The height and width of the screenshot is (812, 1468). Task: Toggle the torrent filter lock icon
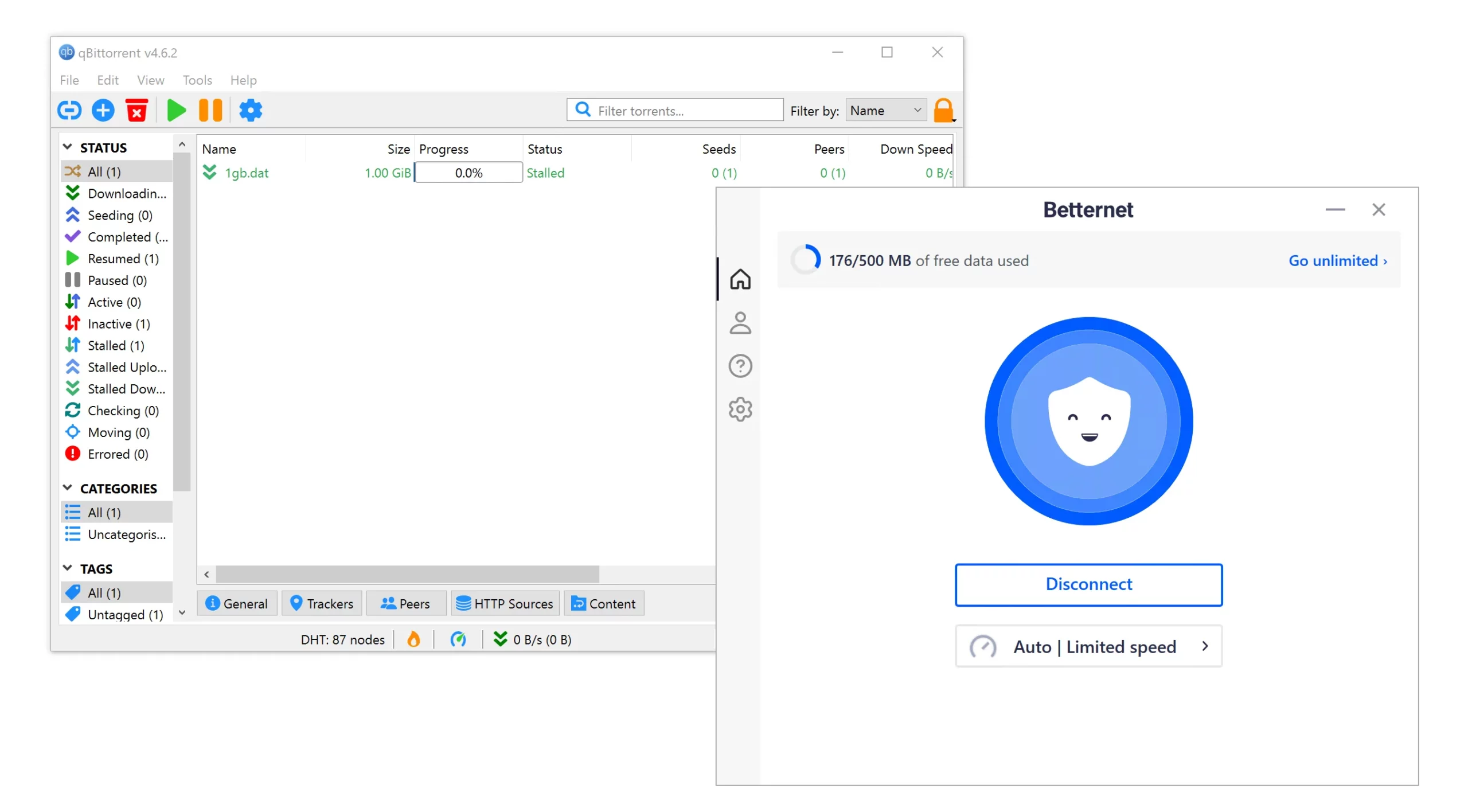944,110
